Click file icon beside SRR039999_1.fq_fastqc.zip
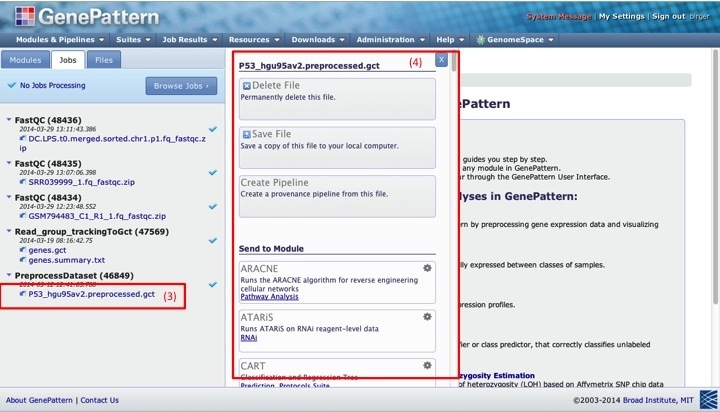Viewport: 720px width, 412px height. tap(22, 182)
